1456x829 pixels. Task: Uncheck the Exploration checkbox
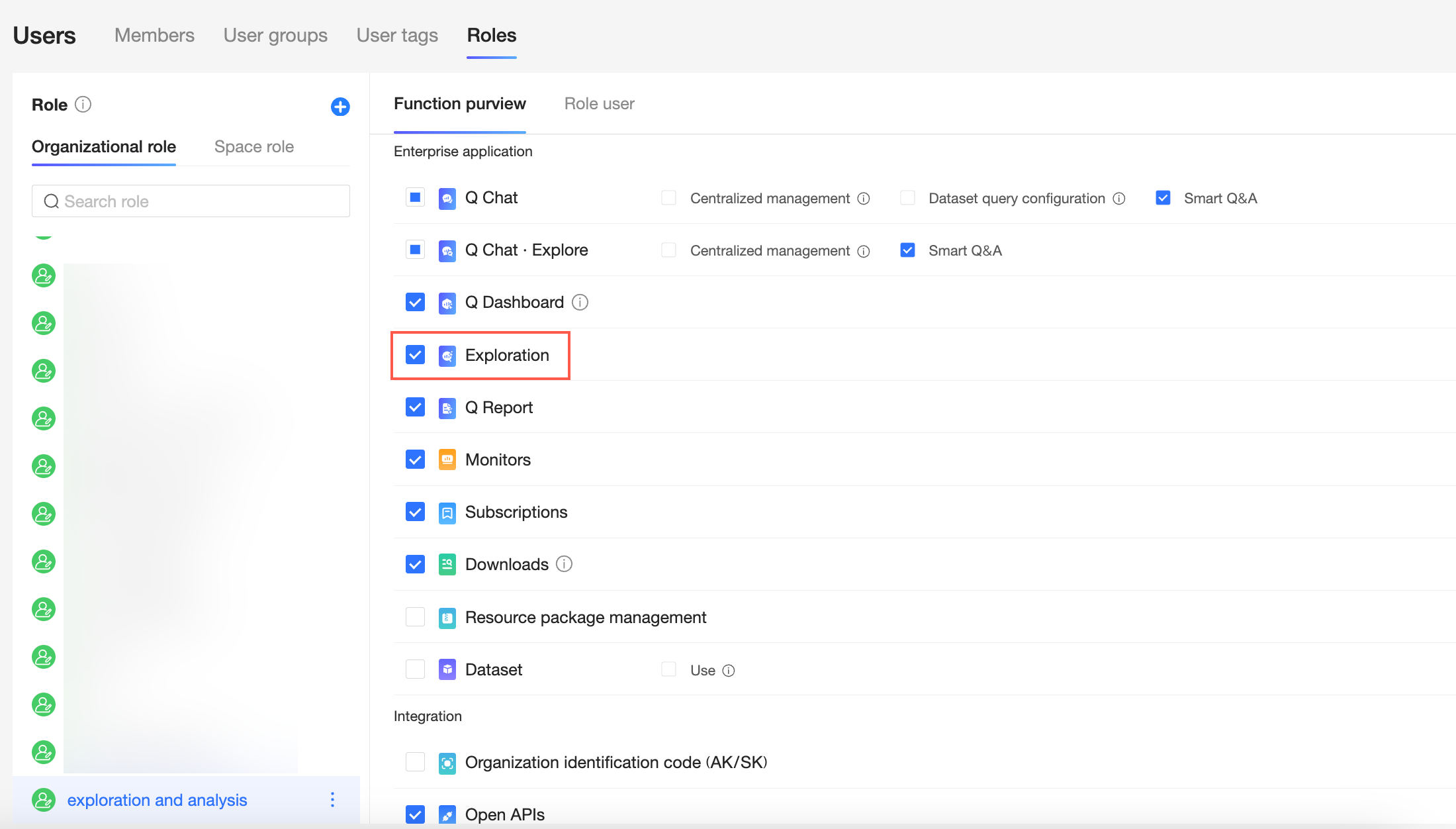point(415,355)
